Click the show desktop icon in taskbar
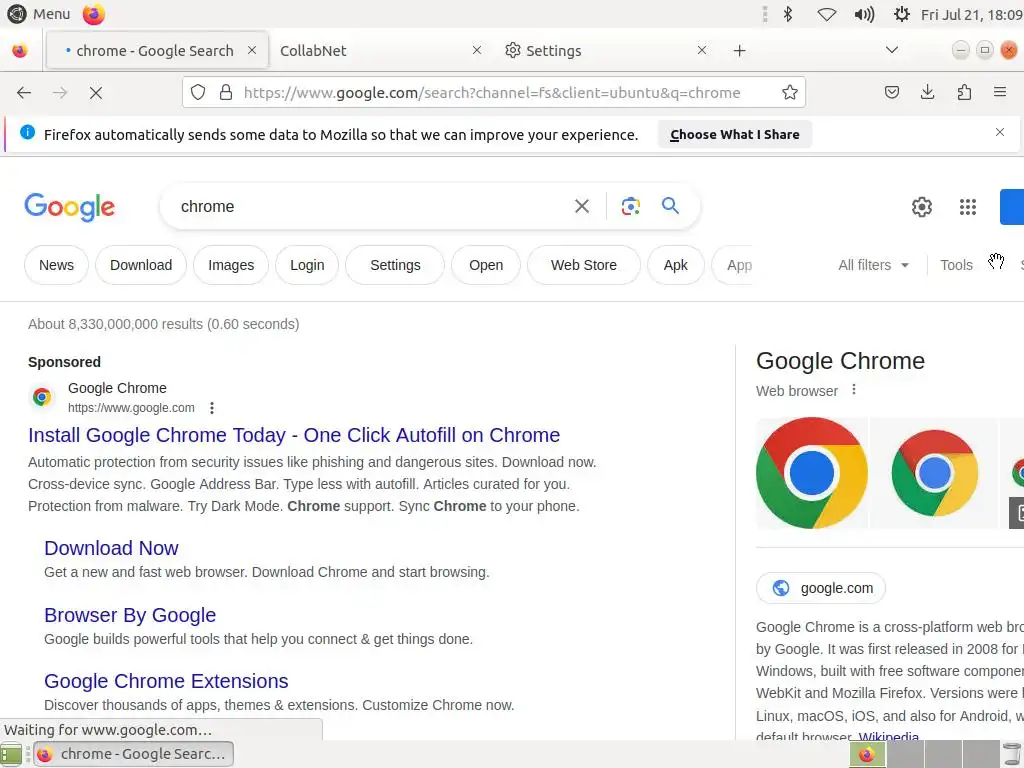The image size is (1024, 768). [11, 754]
